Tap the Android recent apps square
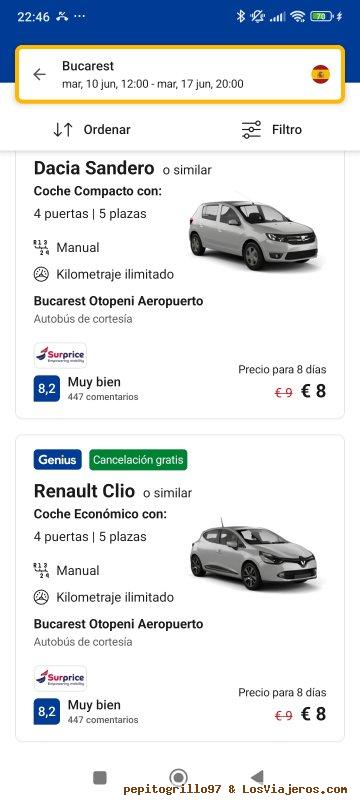Image resolution: width=360 pixels, height=800 pixels. pos(100,778)
